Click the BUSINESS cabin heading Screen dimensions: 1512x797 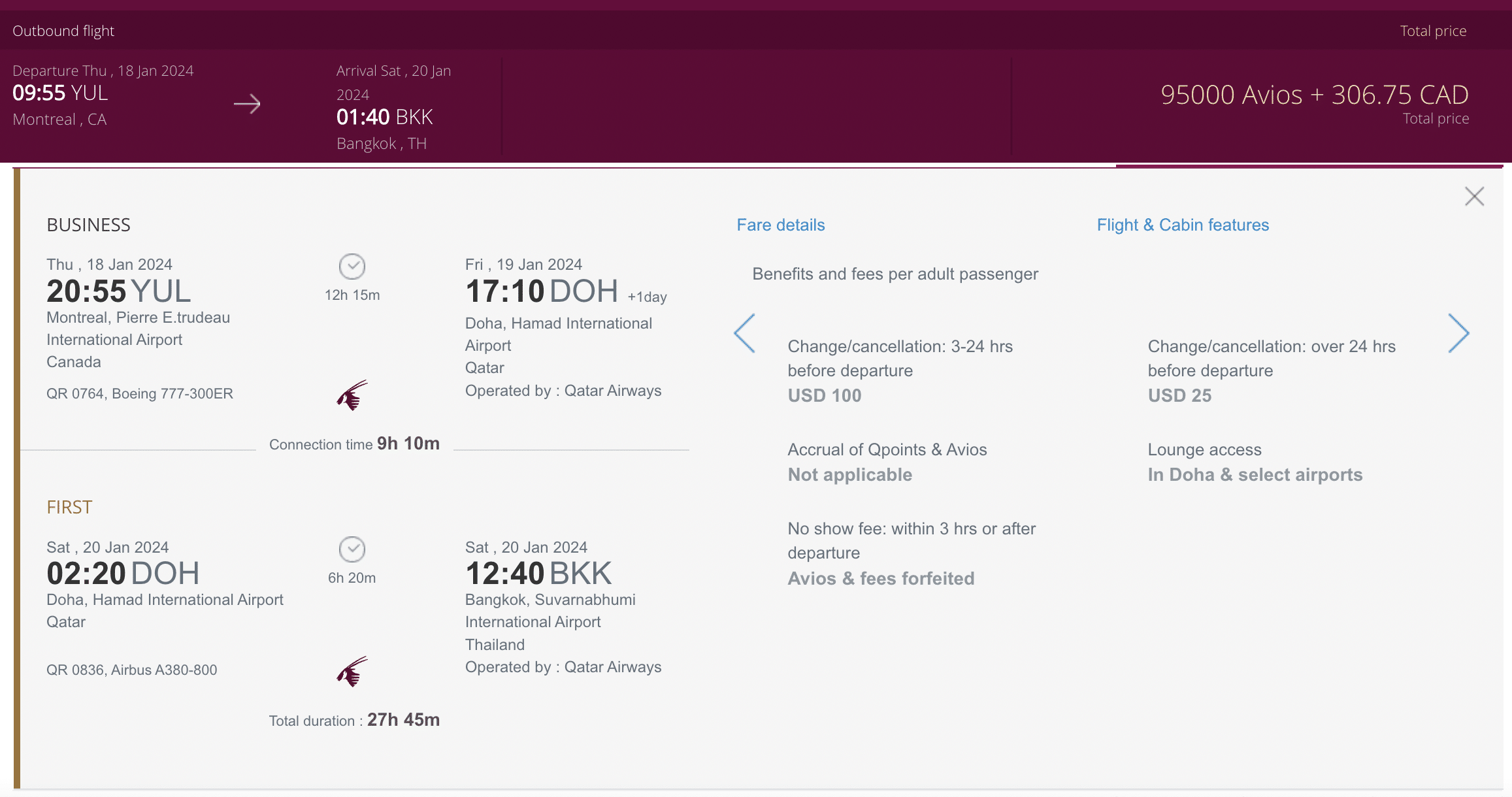pyautogui.click(x=89, y=225)
